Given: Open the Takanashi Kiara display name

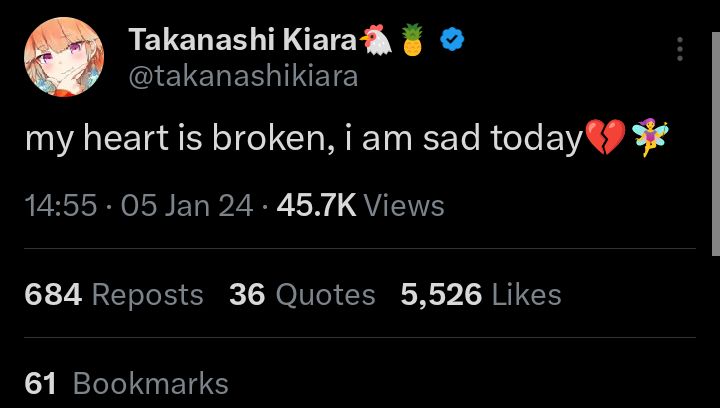Looking at the screenshot, I should 243,39.
